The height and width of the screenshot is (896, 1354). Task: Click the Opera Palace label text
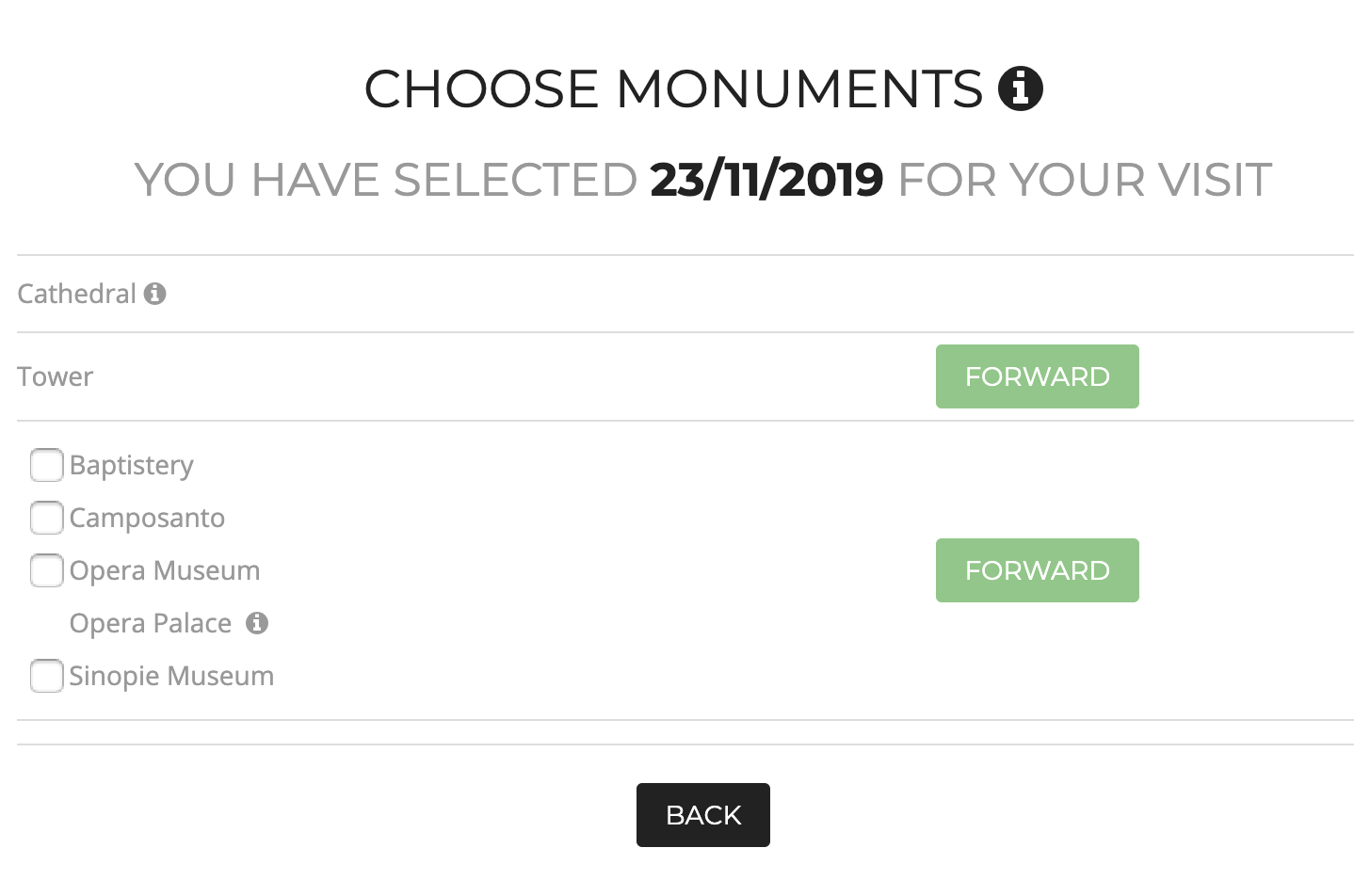151,624
